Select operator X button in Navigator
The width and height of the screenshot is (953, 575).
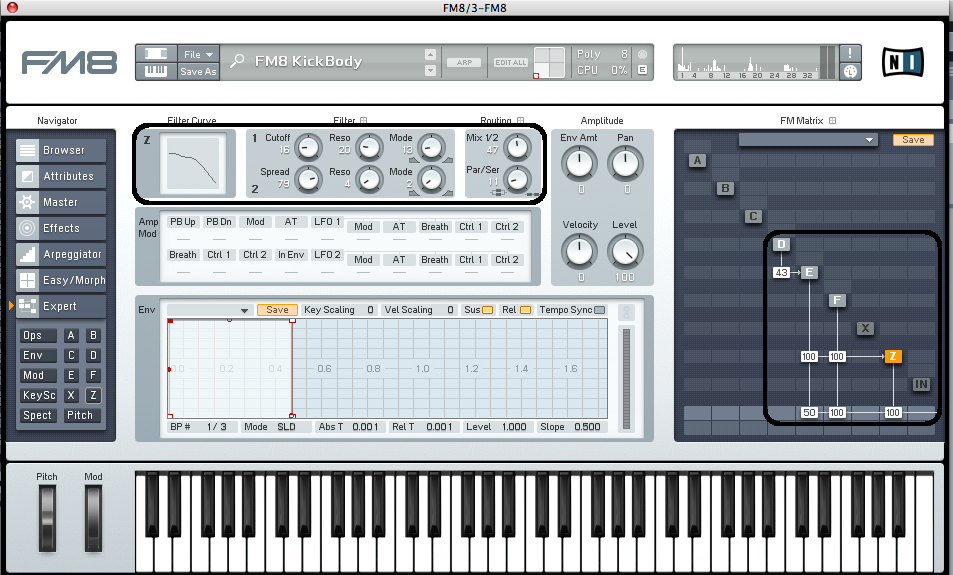[71, 396]
